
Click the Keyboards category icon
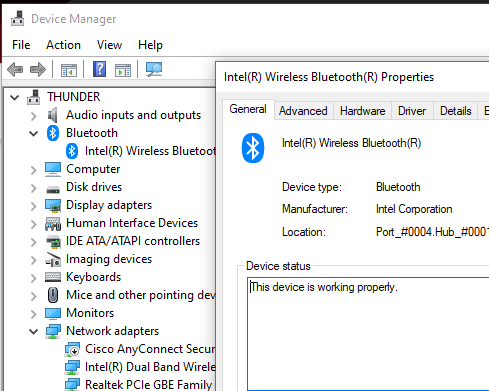point(53,277)
